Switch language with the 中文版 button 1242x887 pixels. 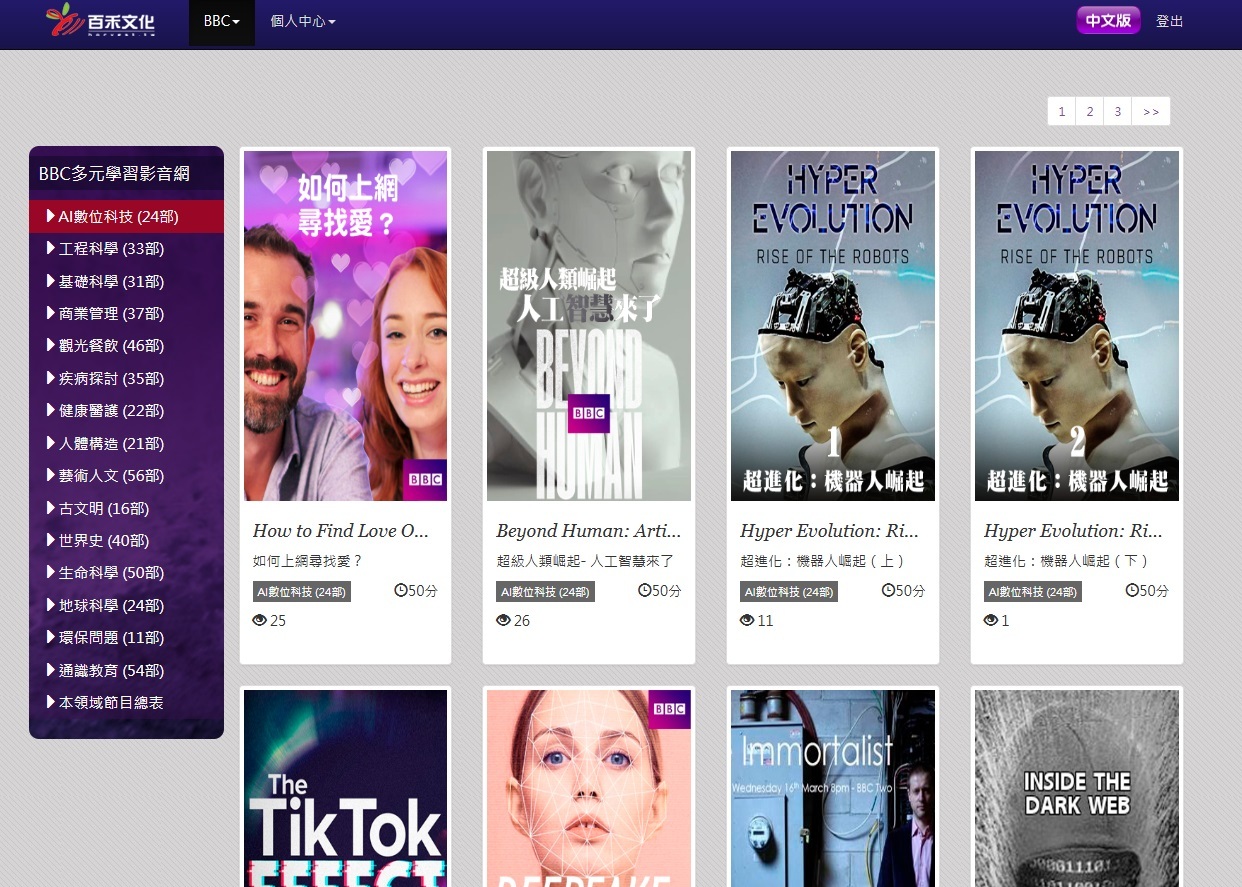tap(1108, 20)
